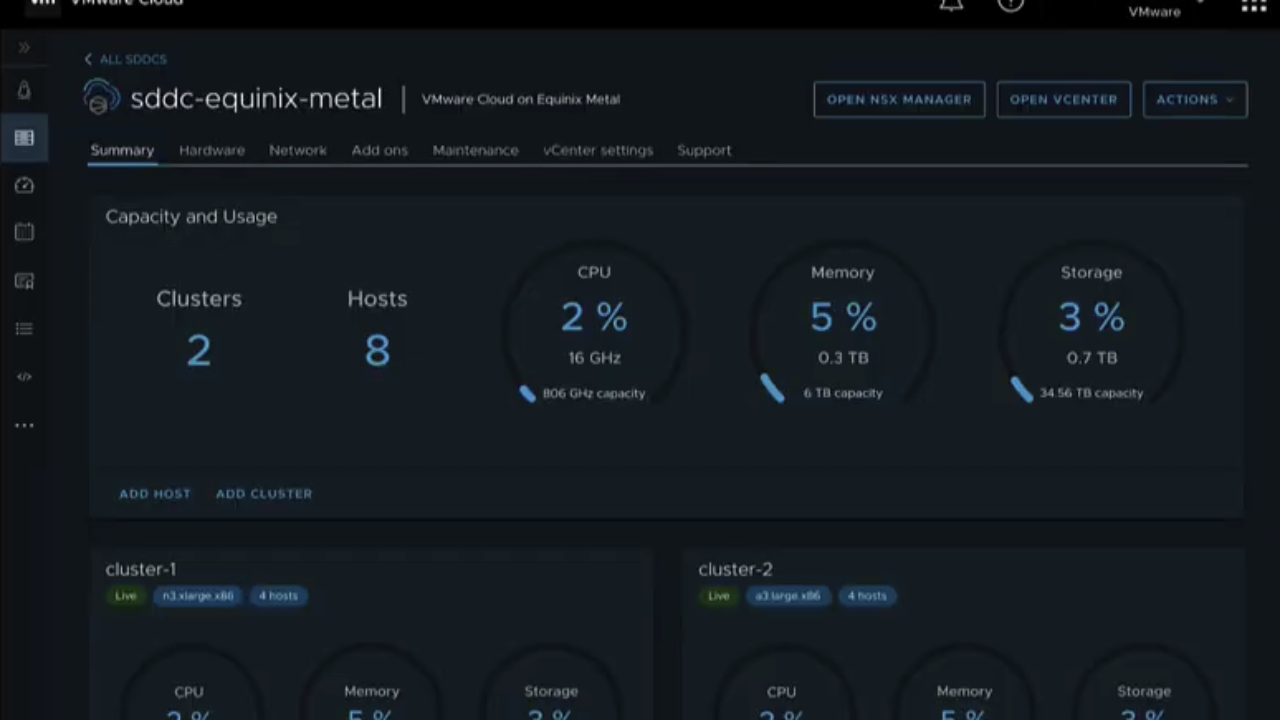Click the VMware Cloud on Equinix Metal label
The image size is (1280, 720).
pos(521,99)
